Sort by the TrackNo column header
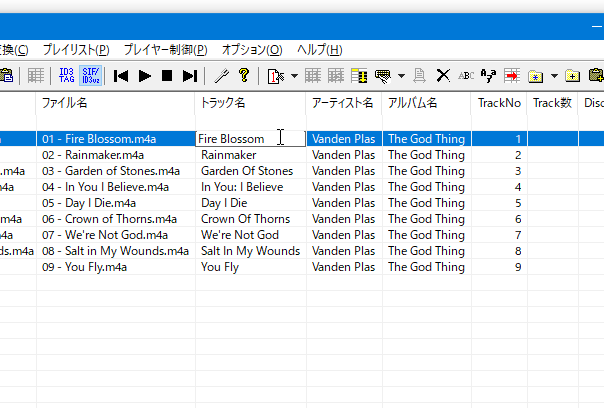Screen dimensions: 604x408 (x=499, y=103)
